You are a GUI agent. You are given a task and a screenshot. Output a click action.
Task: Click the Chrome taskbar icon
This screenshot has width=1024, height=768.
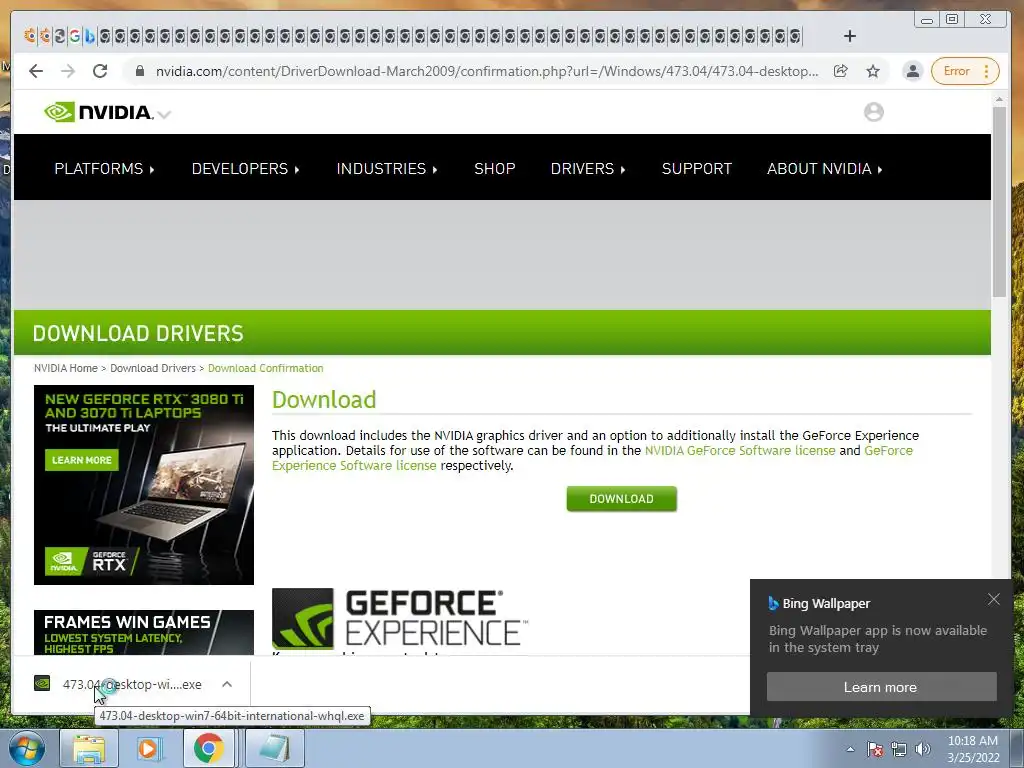[x=208, y=748]
